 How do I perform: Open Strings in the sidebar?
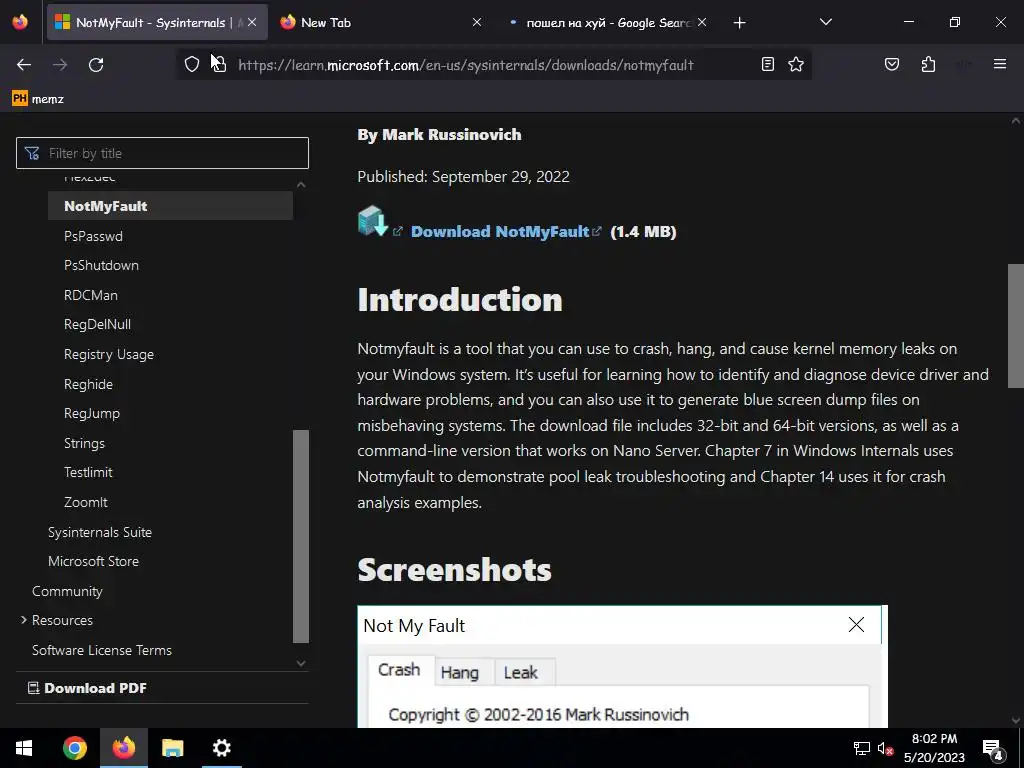pos(84,443)
